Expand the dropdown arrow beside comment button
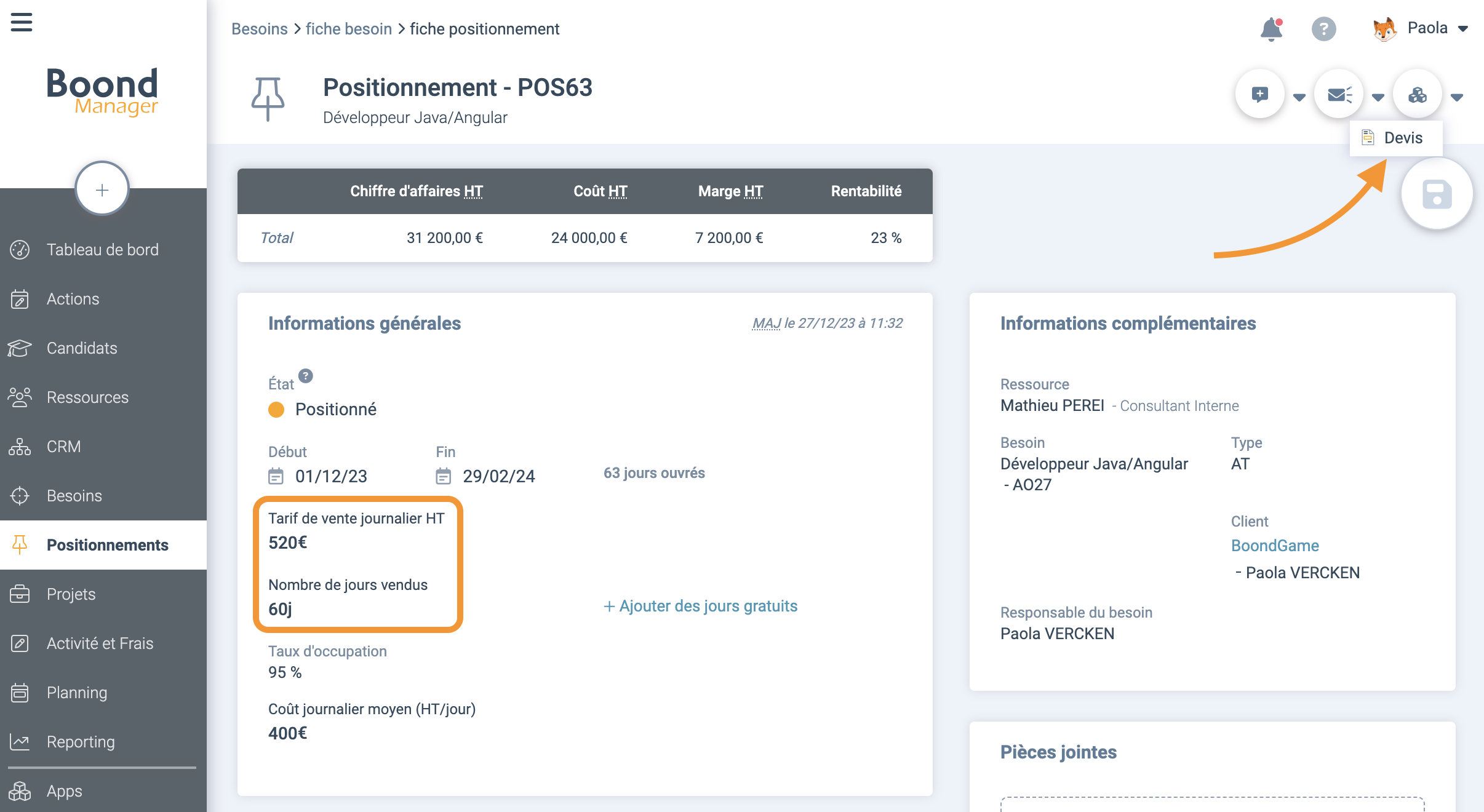Screen dimensions: 1484x812 (1299, 97)
